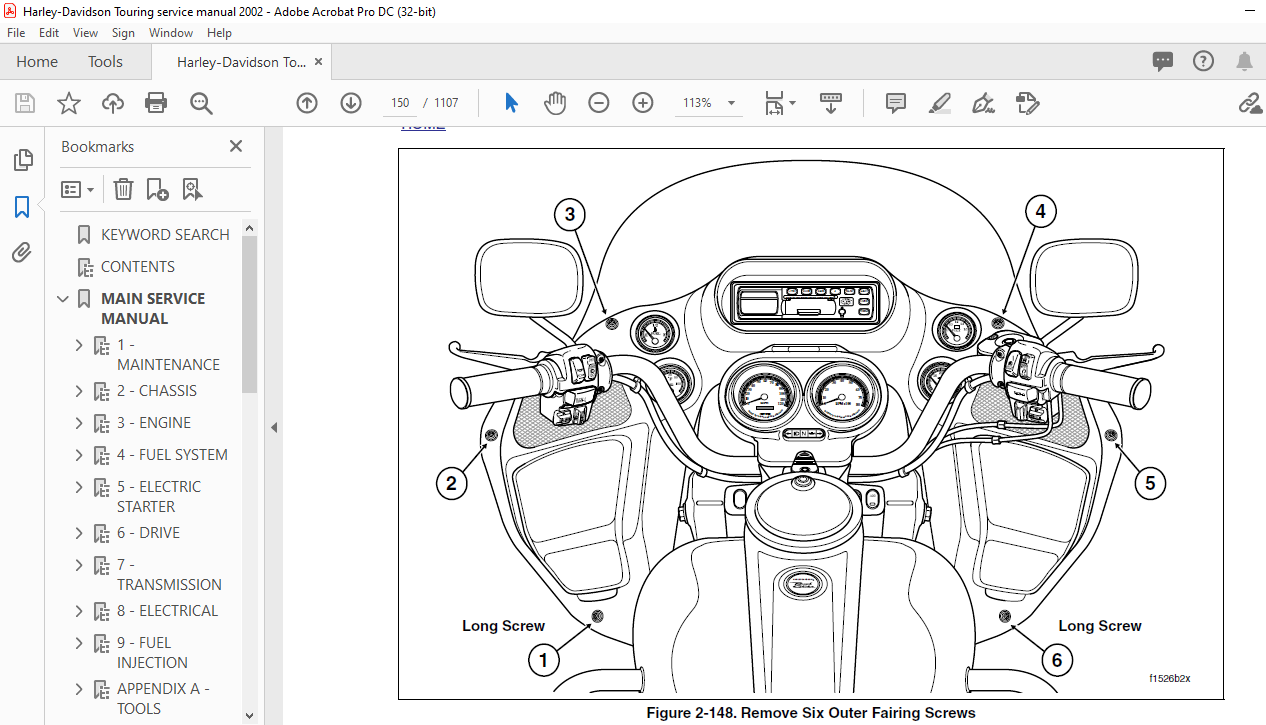Viewport: 1266px width, 725px height.
Task: Open the Sign document pen tool
Action: [x=983, y=103]
